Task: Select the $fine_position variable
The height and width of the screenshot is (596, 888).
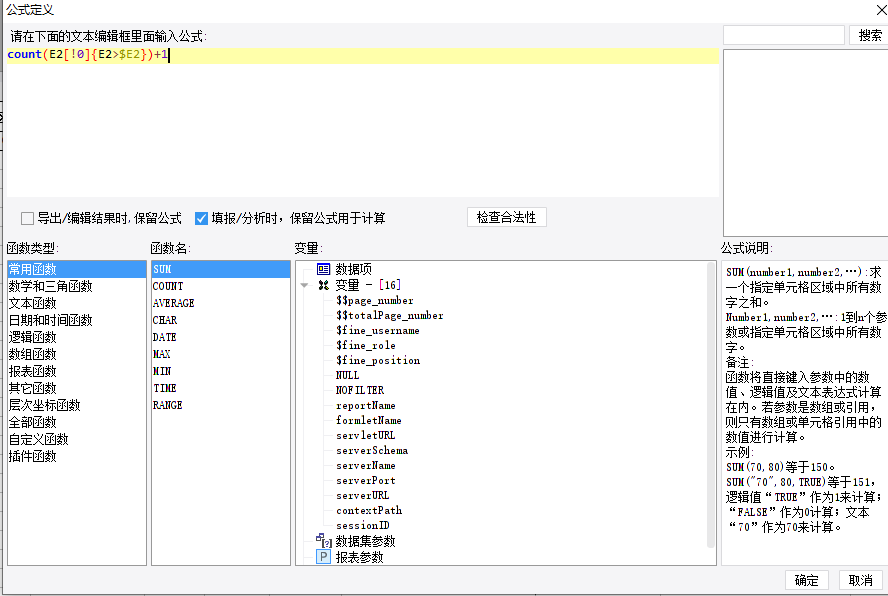Action: [378, 360]
